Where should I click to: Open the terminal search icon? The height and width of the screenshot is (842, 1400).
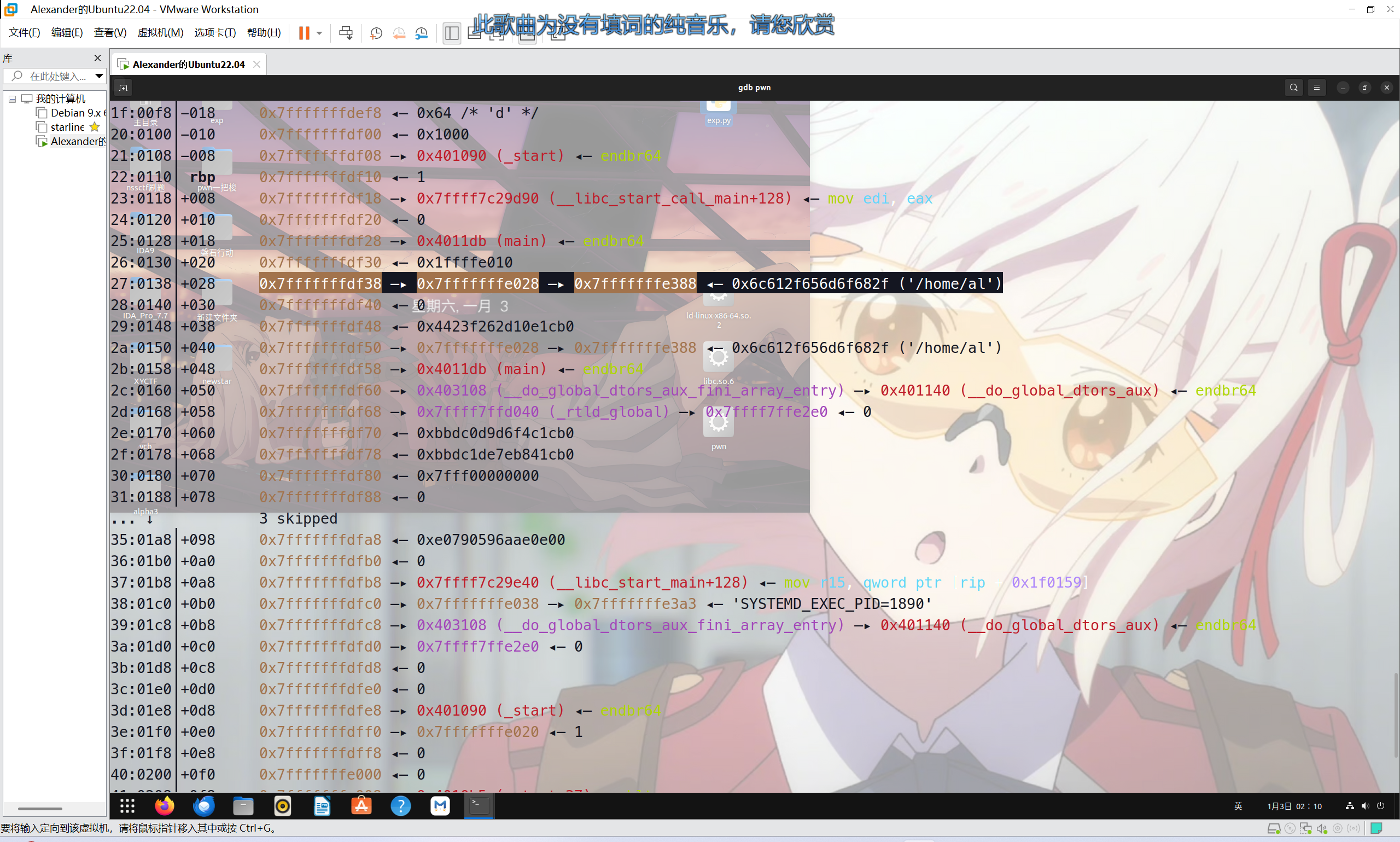(x=1293, y=88)
